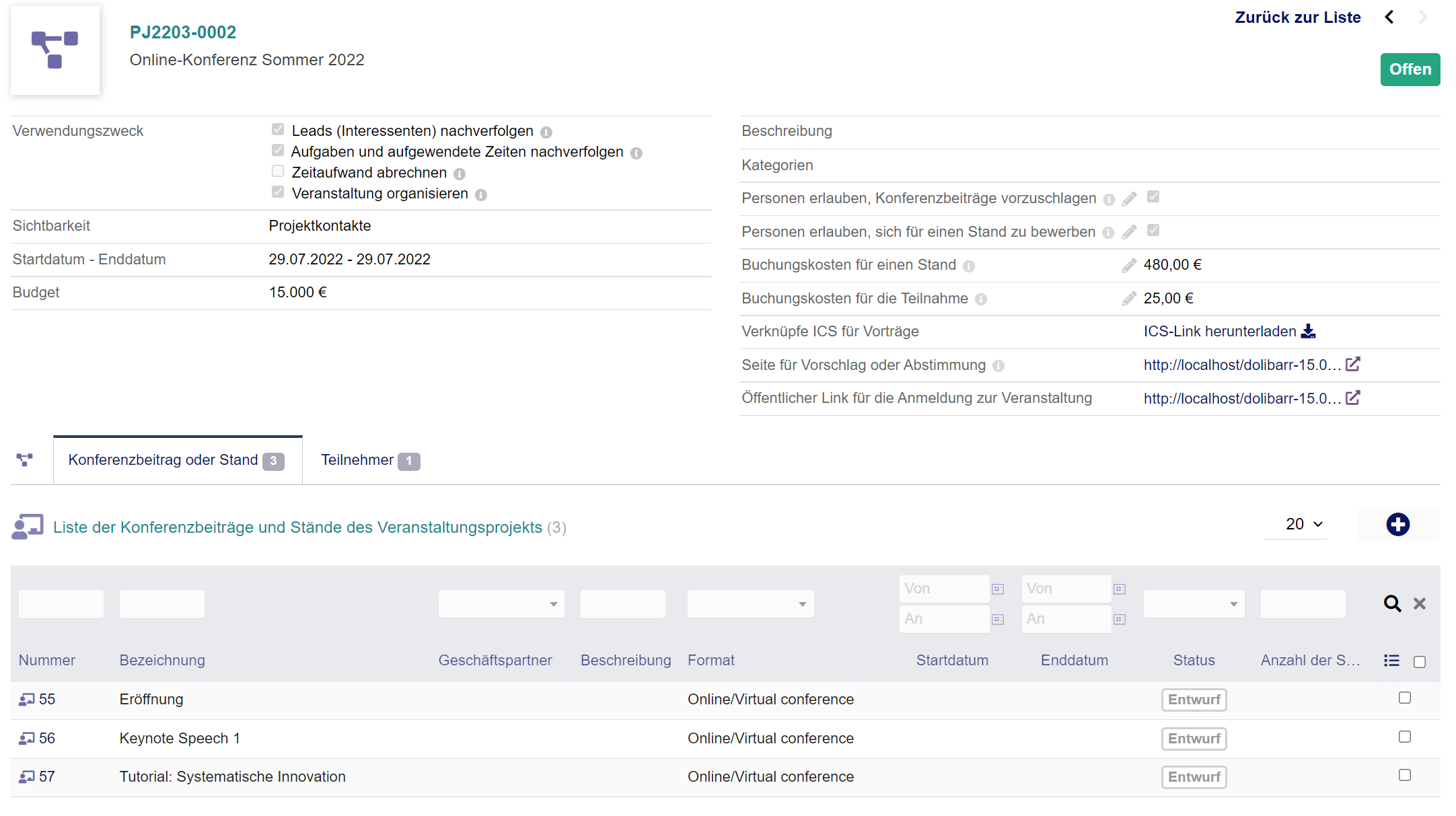Open öffentlicher Anmeldung localhost URL

(1243, 398)
